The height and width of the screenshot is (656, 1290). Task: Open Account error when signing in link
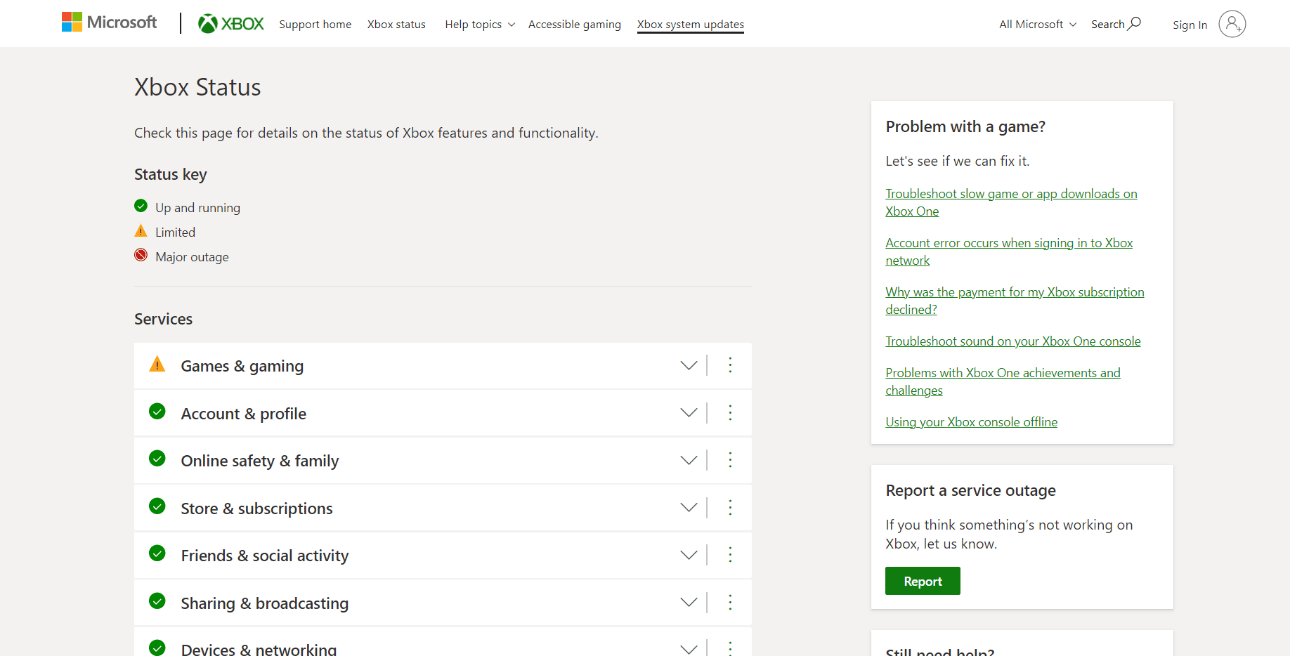pos(1009,251)
